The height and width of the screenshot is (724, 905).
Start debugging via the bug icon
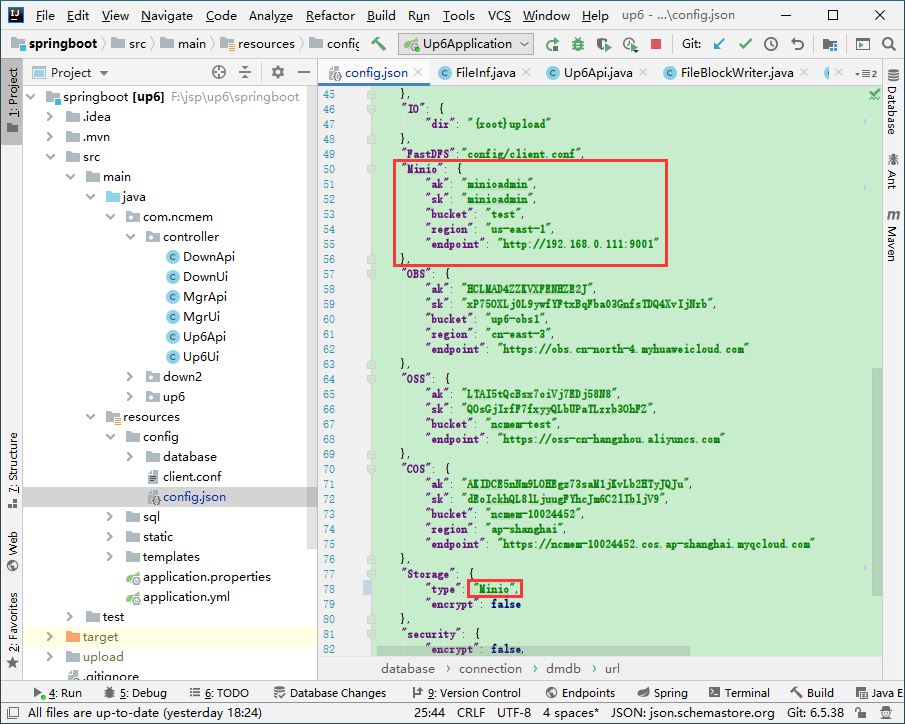coord(577,44)
